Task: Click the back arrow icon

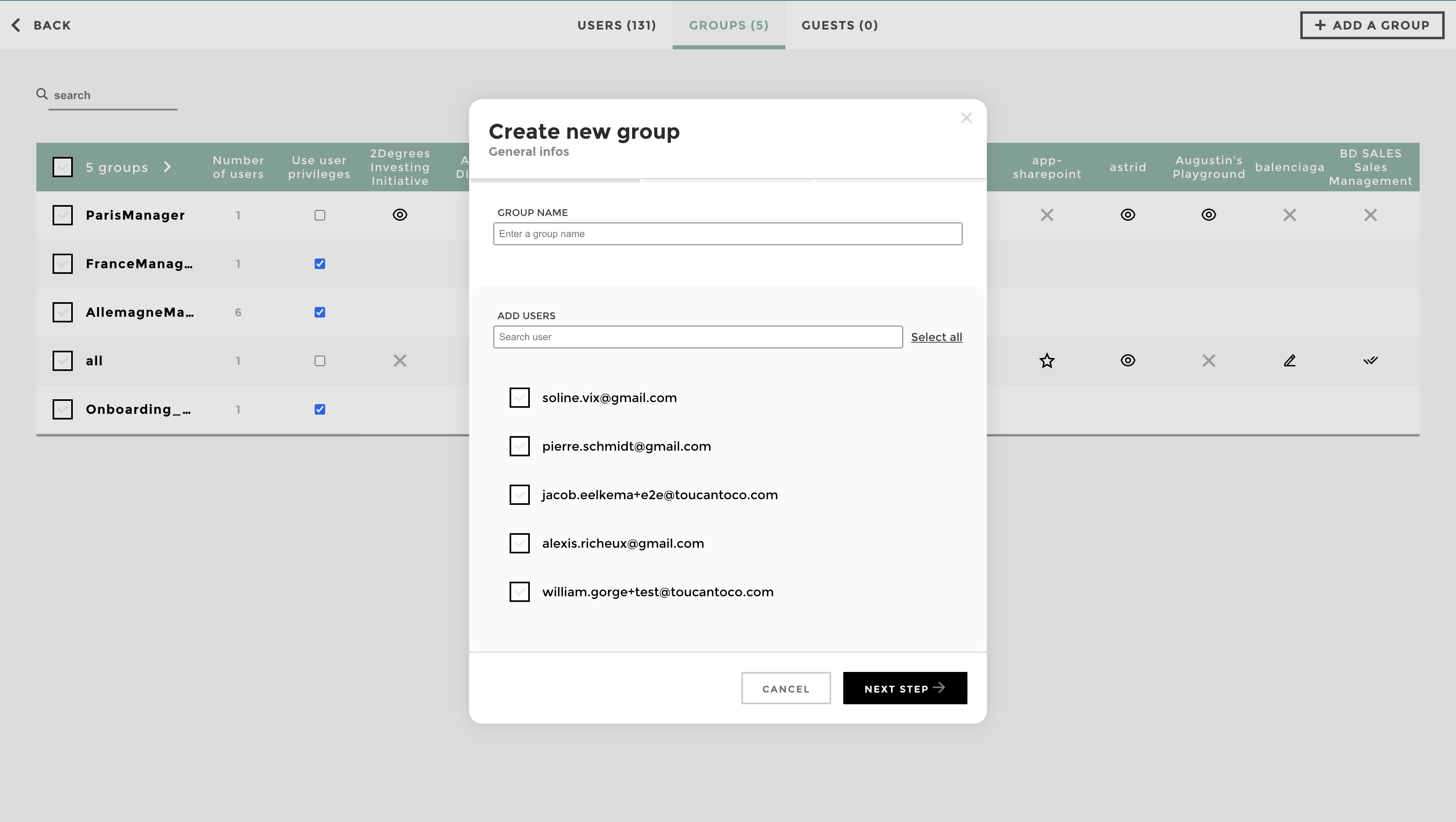Action: (x=17, y=25)
